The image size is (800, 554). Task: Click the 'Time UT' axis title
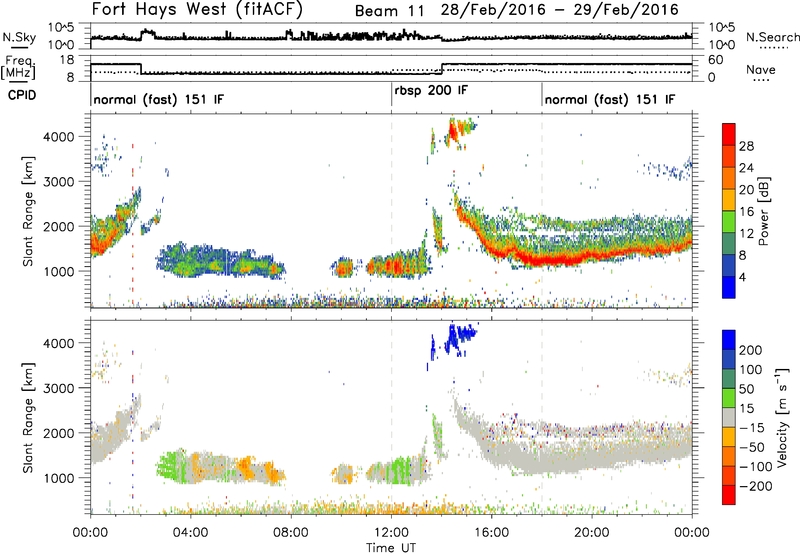pos(391,548)
